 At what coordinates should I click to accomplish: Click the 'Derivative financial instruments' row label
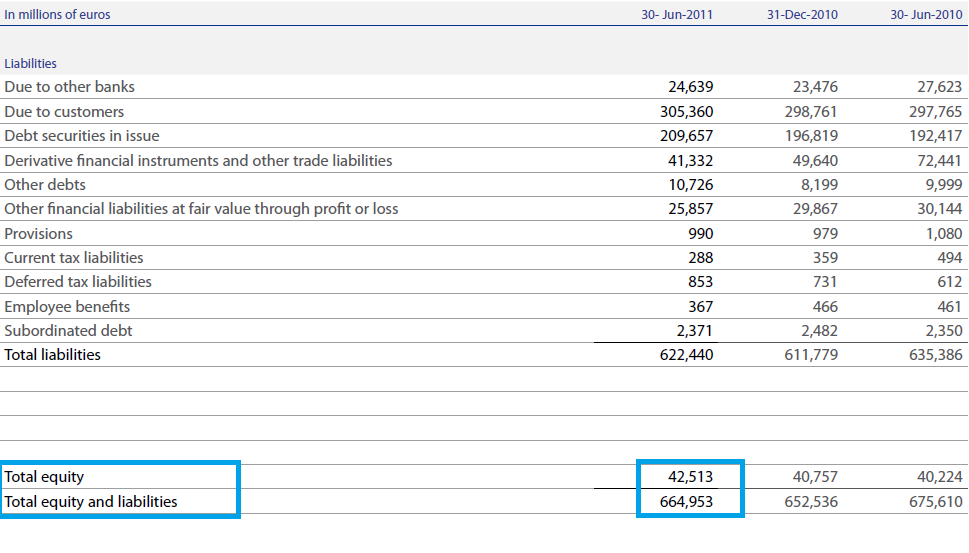coord(198,161)
